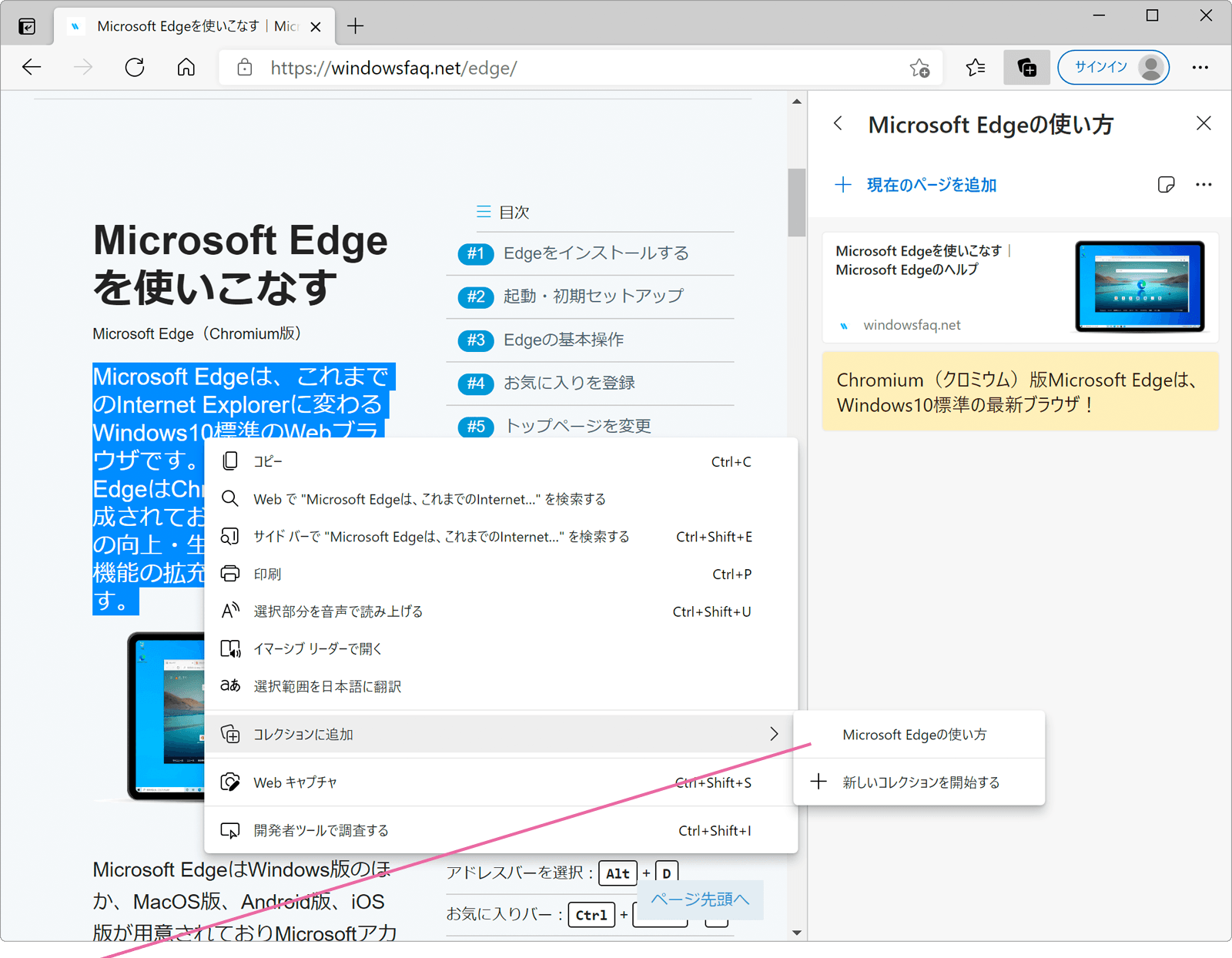Click the sidebar search icon
The height and width of the screenshot is (958, 1232).
point(229,536)
